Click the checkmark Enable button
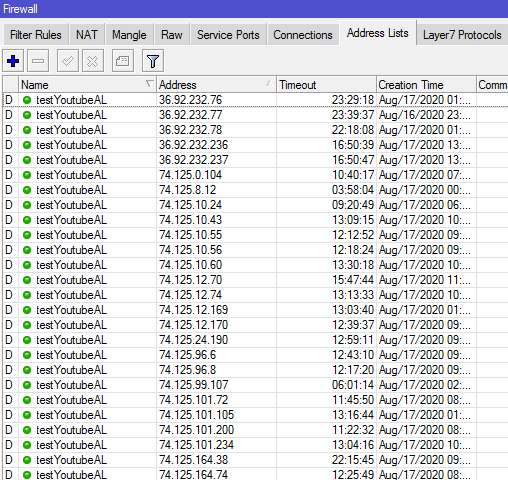Screen dimensions: 508x480 coord(68,61)
